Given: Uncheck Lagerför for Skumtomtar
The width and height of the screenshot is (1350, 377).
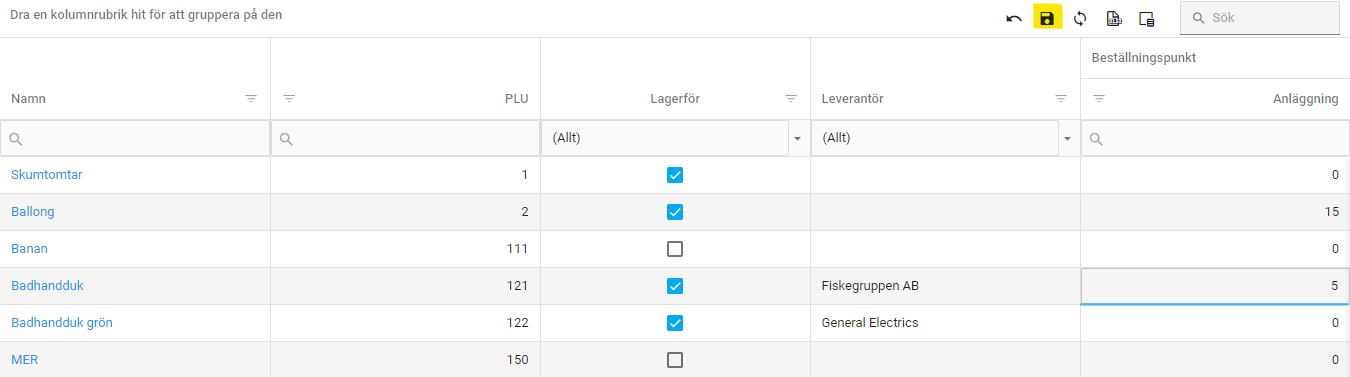Looking at the screenshot, I should pos(675,175).
